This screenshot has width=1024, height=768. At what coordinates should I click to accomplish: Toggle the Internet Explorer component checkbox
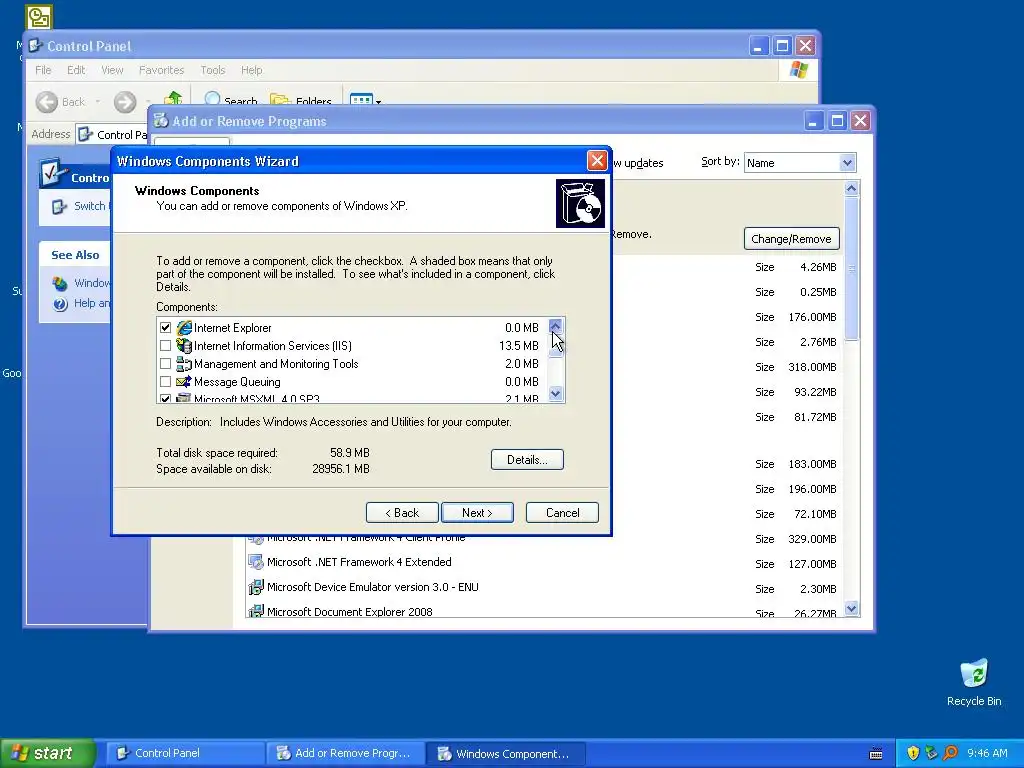[x=165, y=328]
